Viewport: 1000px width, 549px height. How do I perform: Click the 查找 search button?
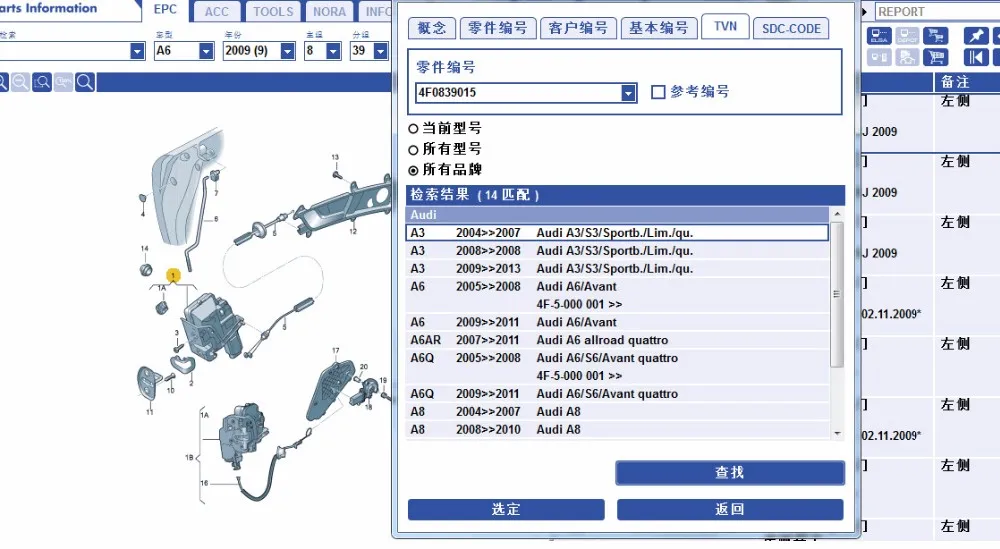[x=730, y=472]
